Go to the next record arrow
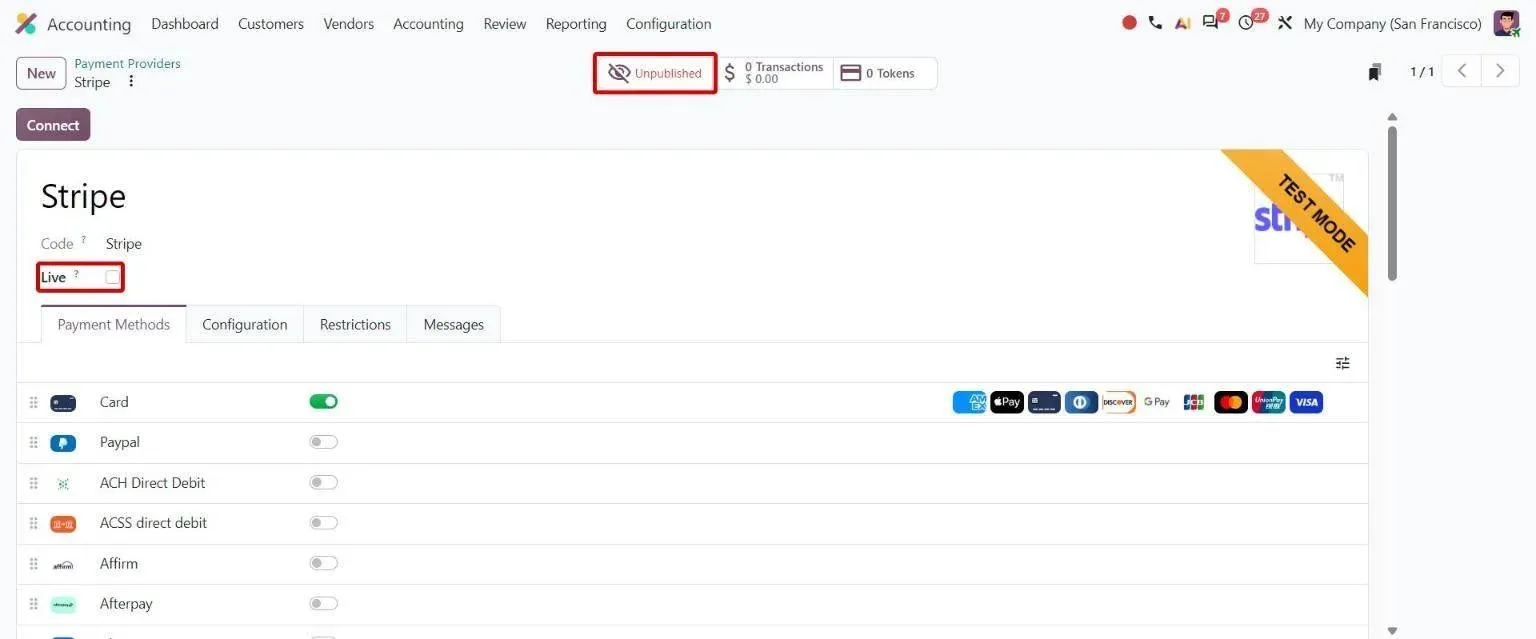1536x639 pixels. [1500, 71]
